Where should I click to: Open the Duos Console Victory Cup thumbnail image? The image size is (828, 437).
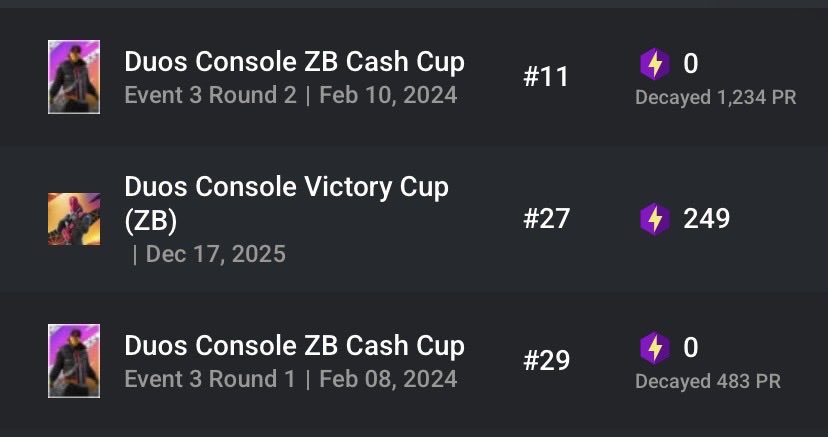click(74, 219)
